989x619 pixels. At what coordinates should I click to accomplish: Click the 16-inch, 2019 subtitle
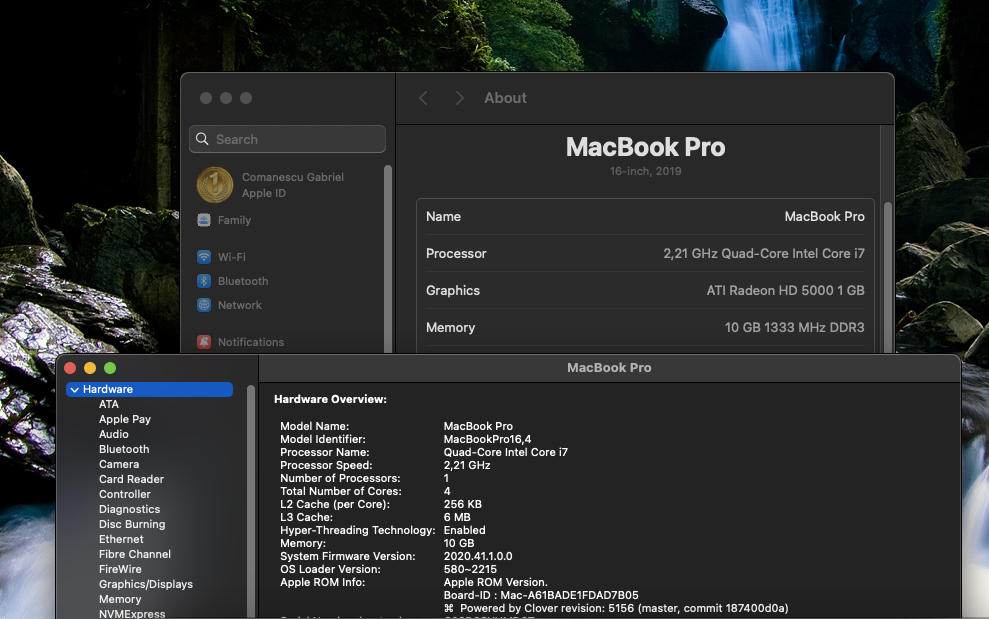[x=645, y=171]
